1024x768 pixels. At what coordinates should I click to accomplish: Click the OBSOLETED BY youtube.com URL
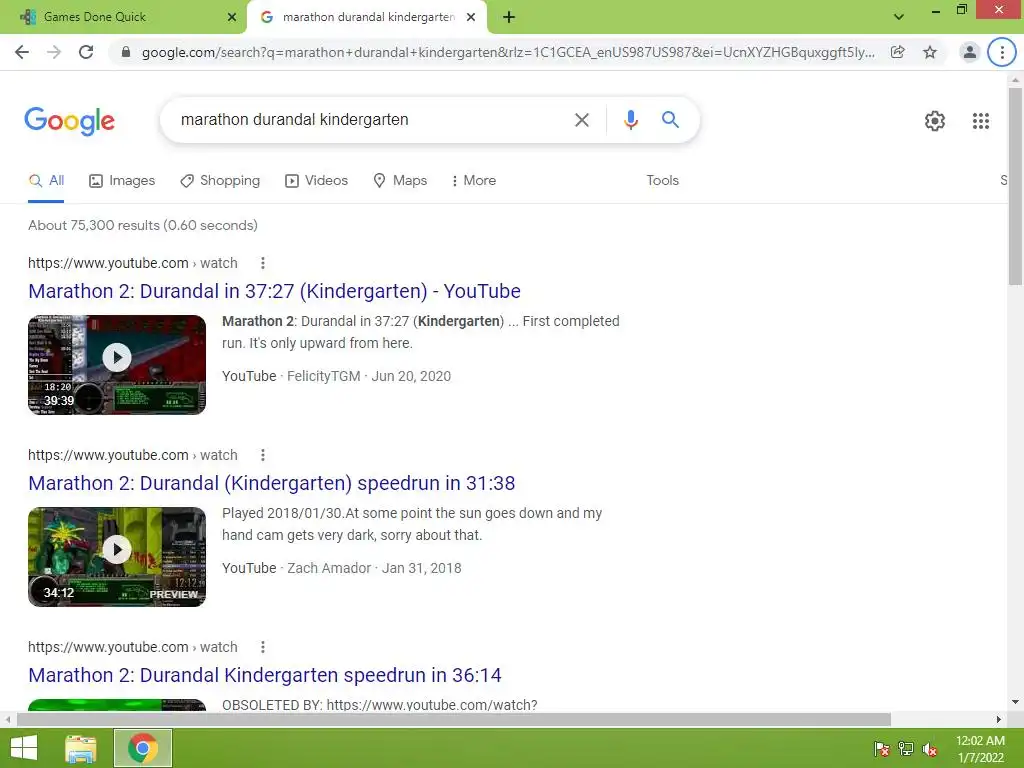pos(432,705)
